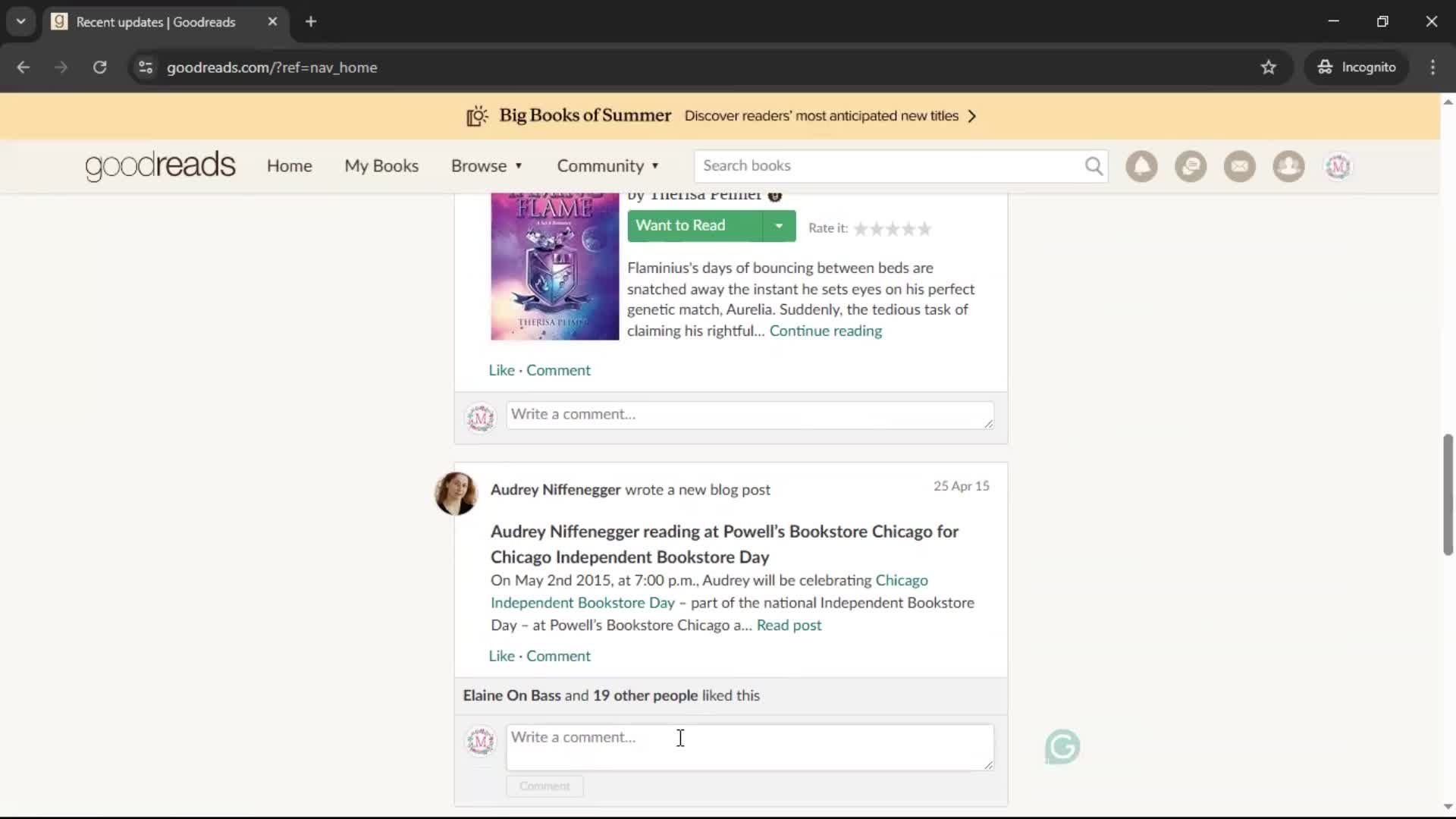This screenshot has width=1456, height=819.
Task: Reload the page
Action: (x=99, y=67)
